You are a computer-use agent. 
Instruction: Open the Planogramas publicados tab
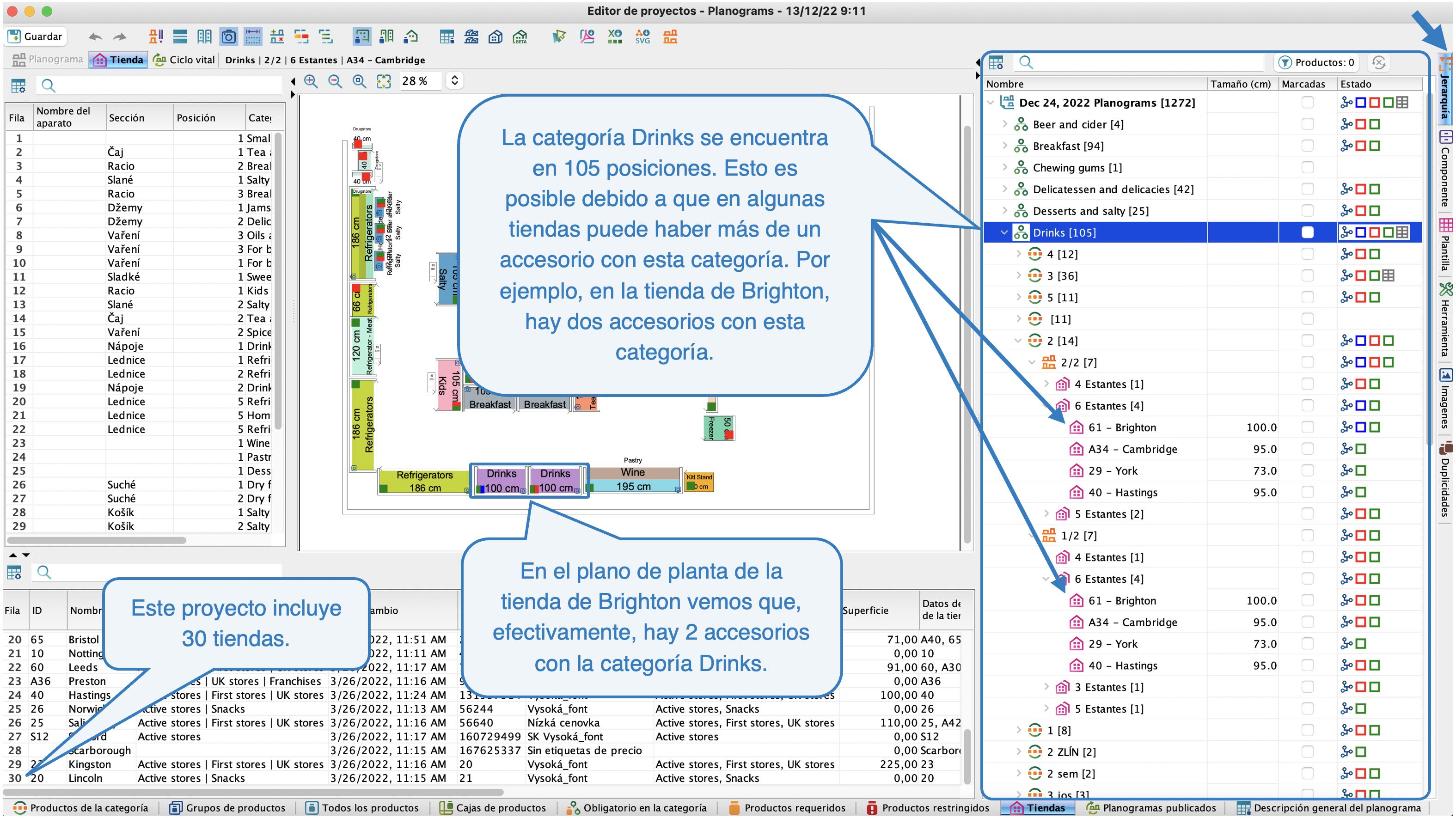pos(1151,808)
